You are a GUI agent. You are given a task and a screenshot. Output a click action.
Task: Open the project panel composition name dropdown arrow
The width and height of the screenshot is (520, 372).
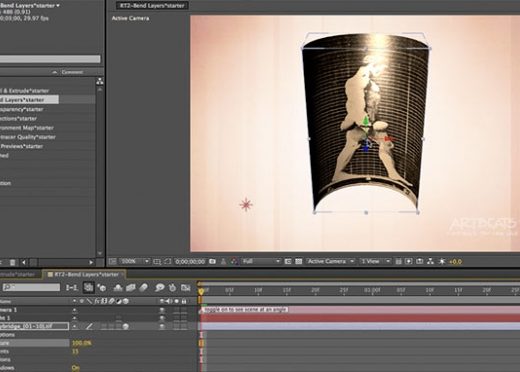click(58, 5)
